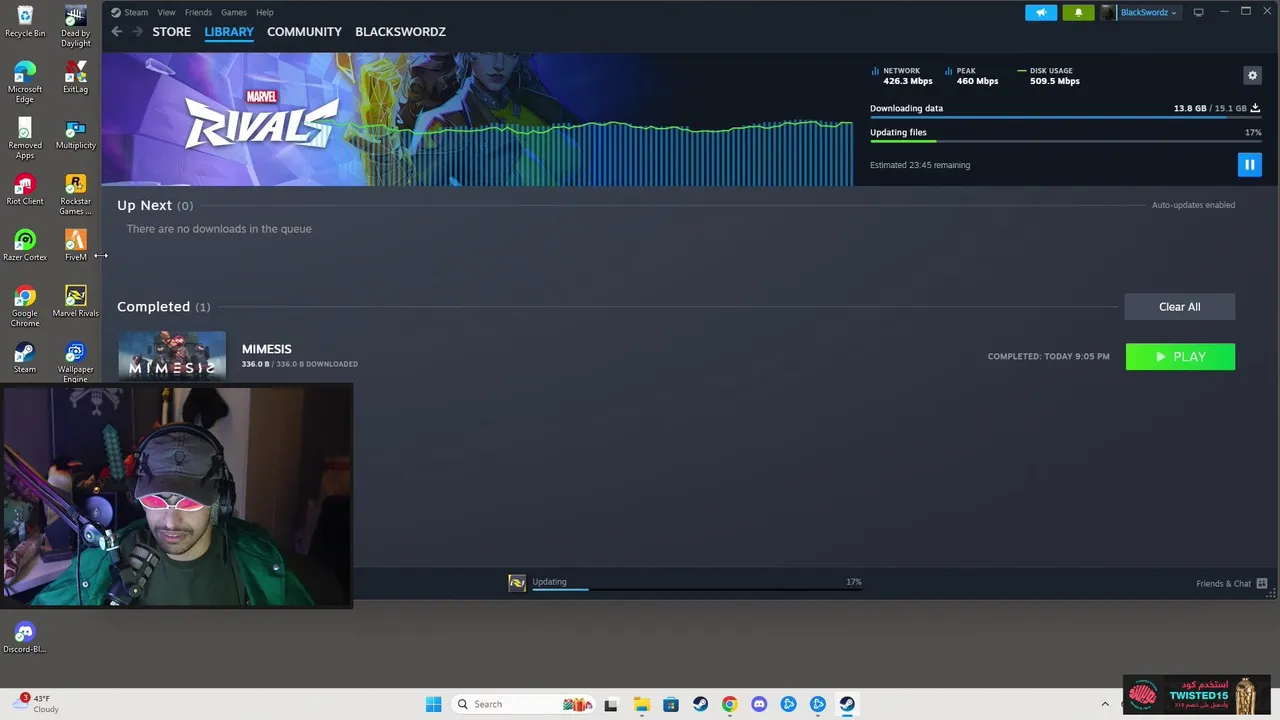Click the MIMESIS title text
Viewport: 1280px width, 720px height.
266,349
